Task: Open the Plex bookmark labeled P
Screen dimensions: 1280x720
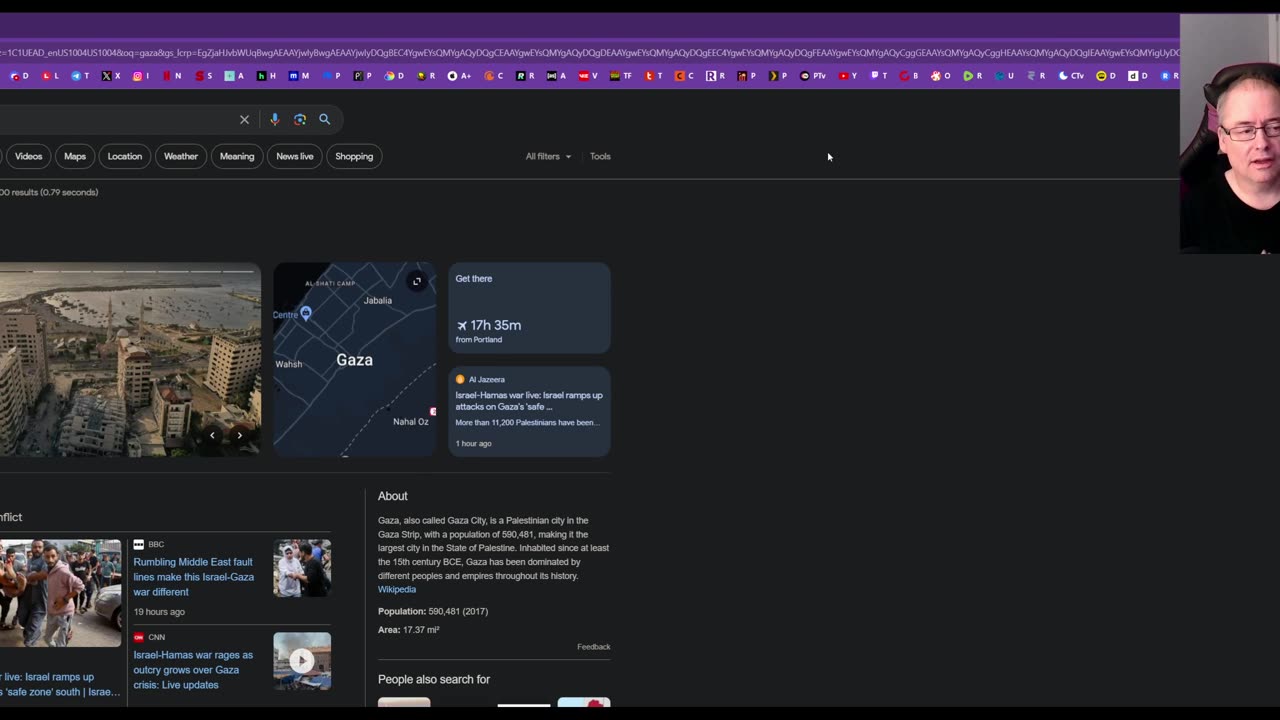Action: (777, 76)
